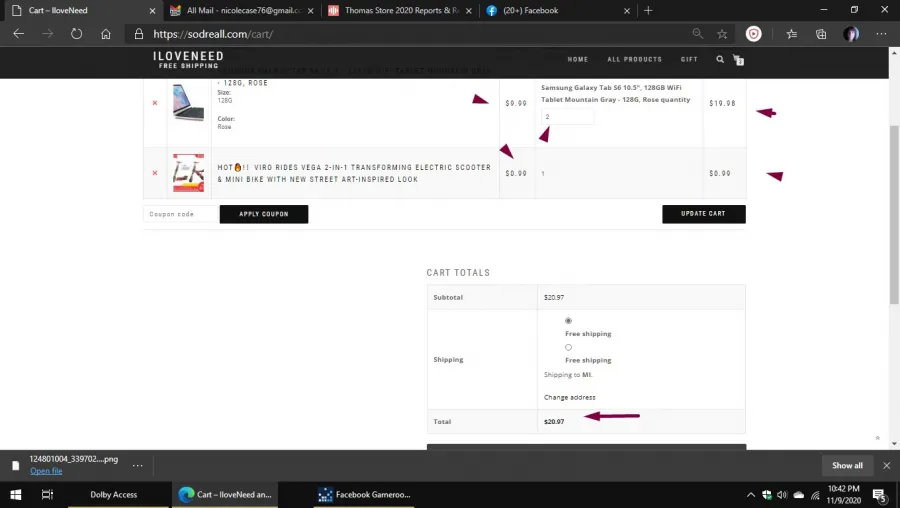This screenshot has width=900, height=508.
Task: Click the Samsung tablet quantity field
Action: pos(567,117)
